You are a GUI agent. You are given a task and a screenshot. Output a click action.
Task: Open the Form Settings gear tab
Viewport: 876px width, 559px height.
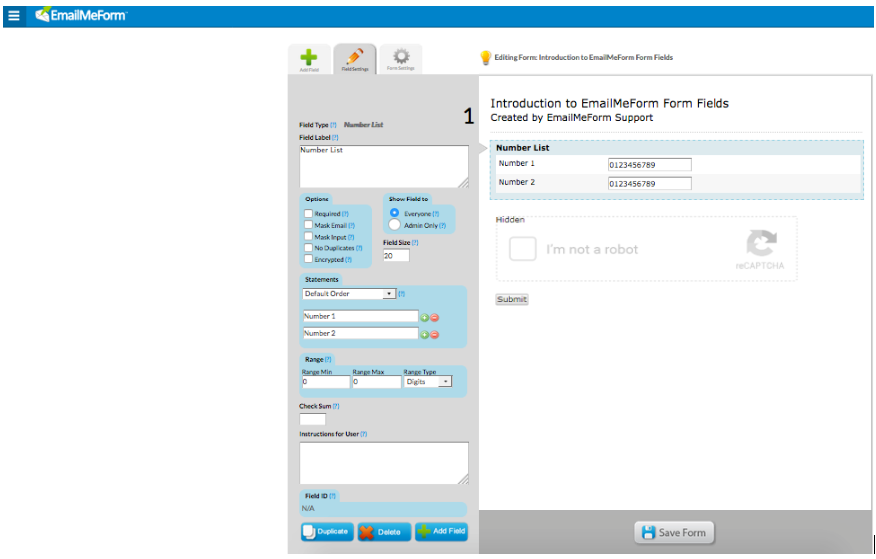tap(401, 59)
